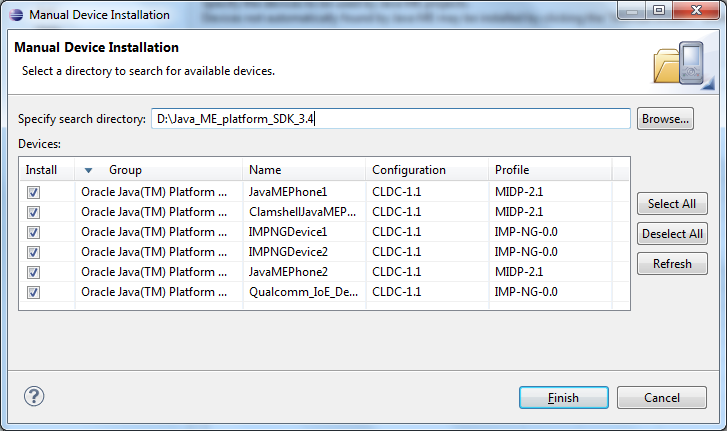Click the help question mark icon
Image resolution: width=727 pixels, height=431 pixels.
34,396
